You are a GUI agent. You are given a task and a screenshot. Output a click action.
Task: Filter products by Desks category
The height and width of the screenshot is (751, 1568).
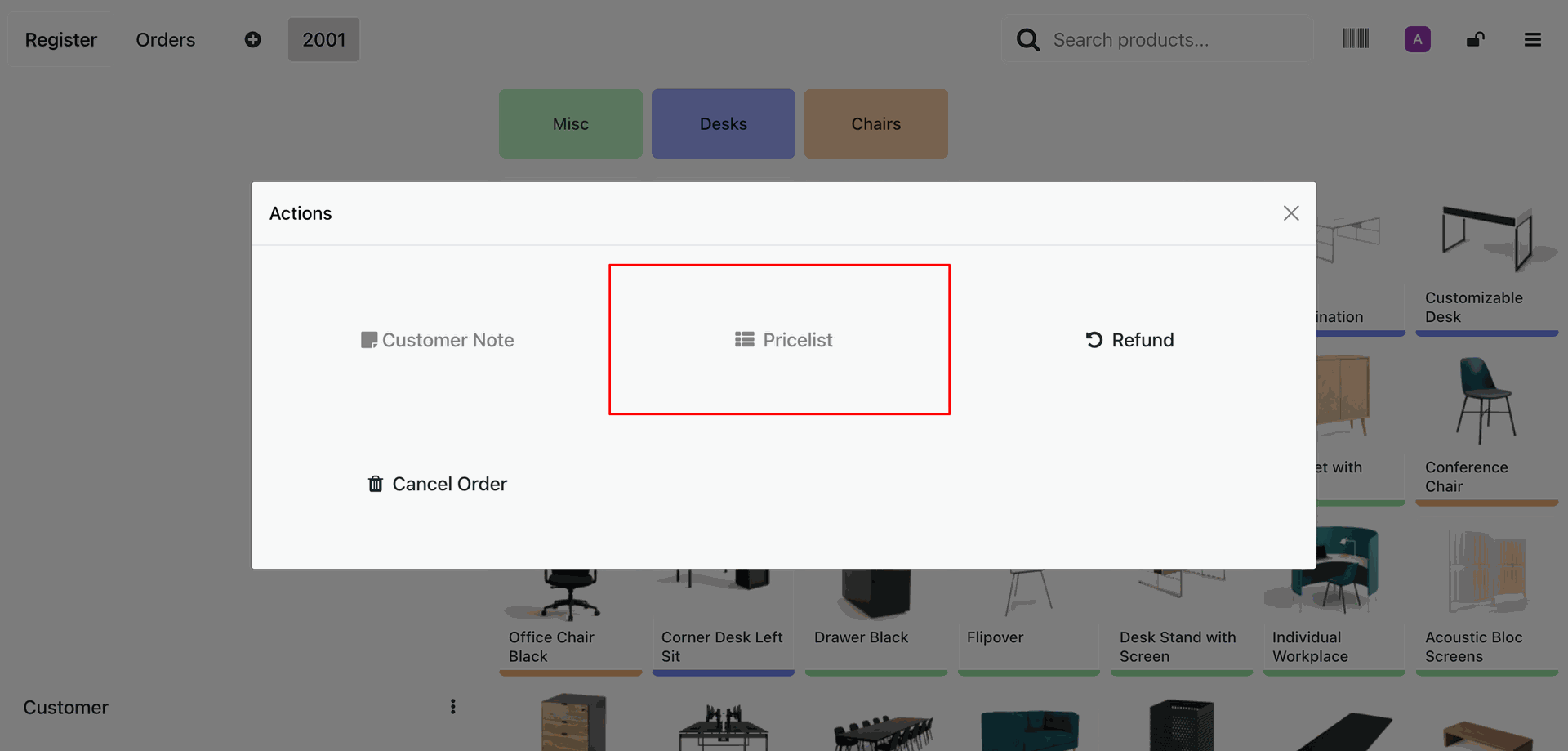pyautogui.click(x=723, y=124)
